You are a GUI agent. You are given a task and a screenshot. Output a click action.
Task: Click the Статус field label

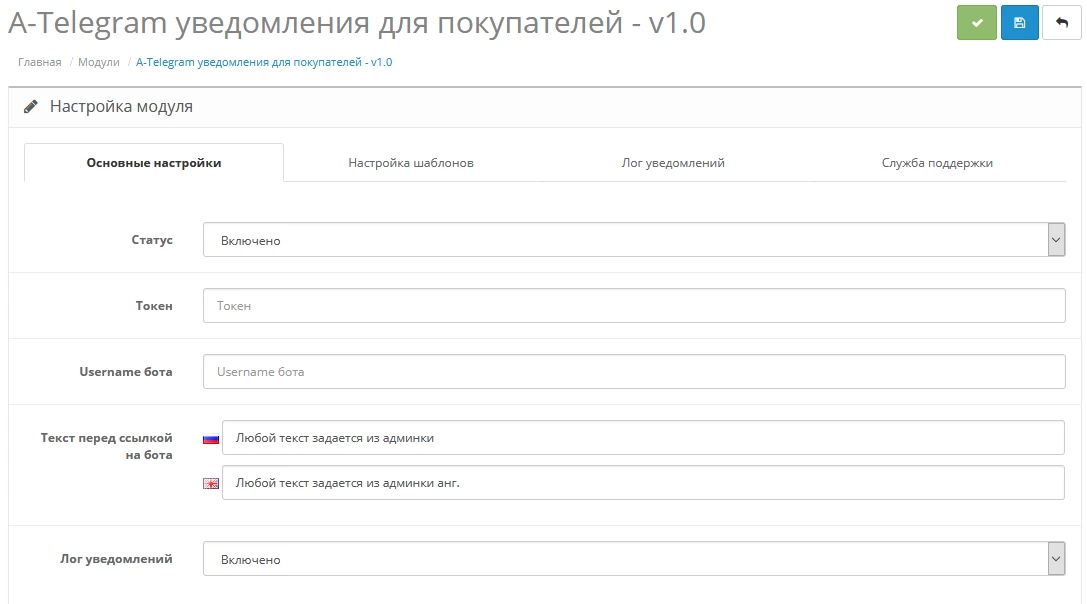152,240
